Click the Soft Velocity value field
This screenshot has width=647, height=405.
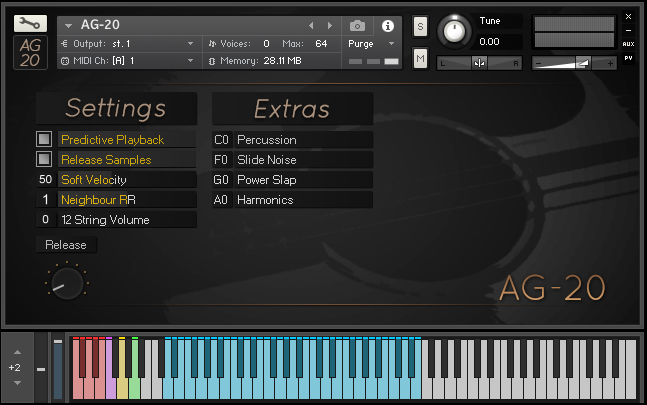tap(45, 180)
